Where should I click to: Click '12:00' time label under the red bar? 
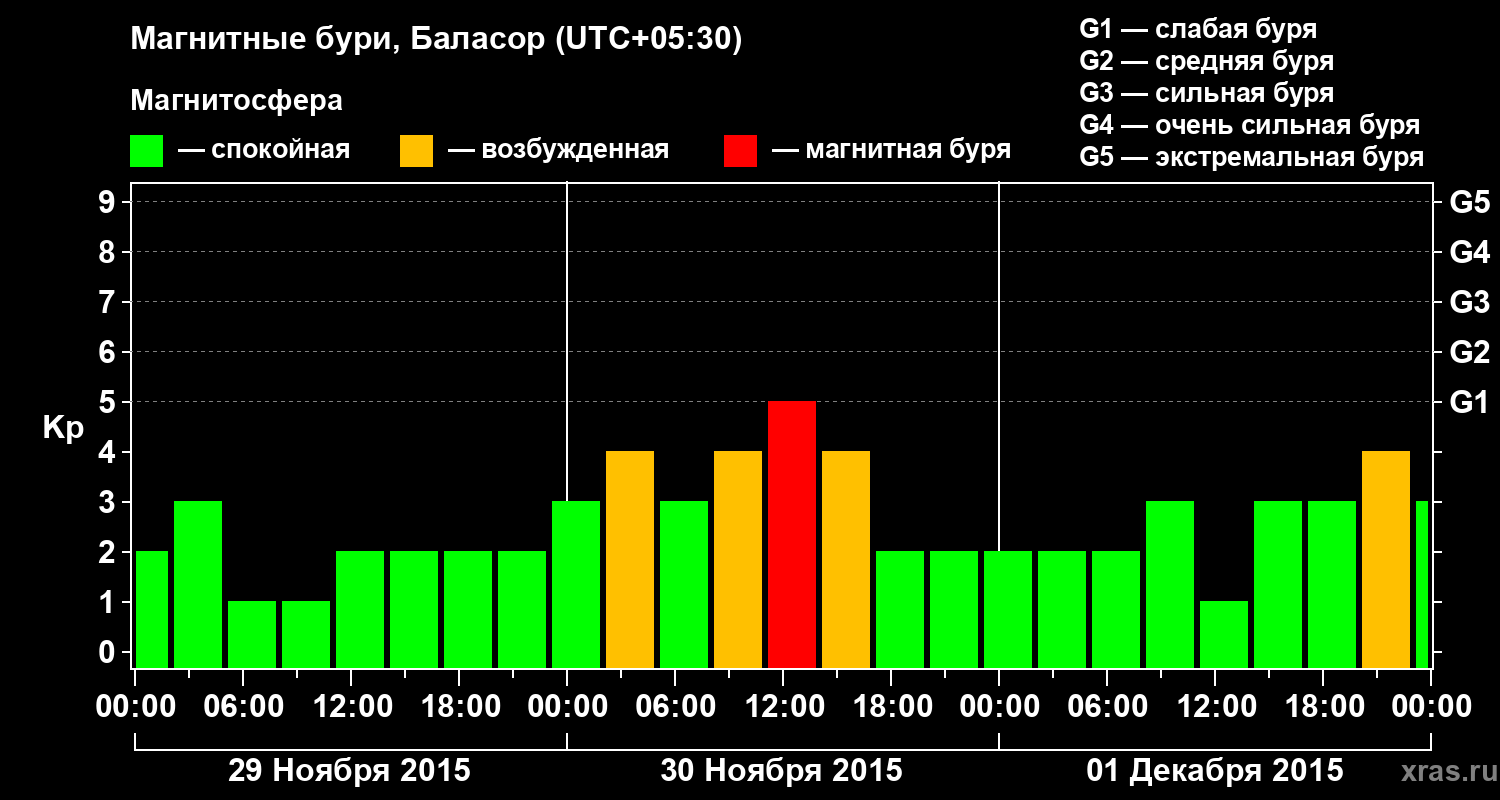[783, 707]
